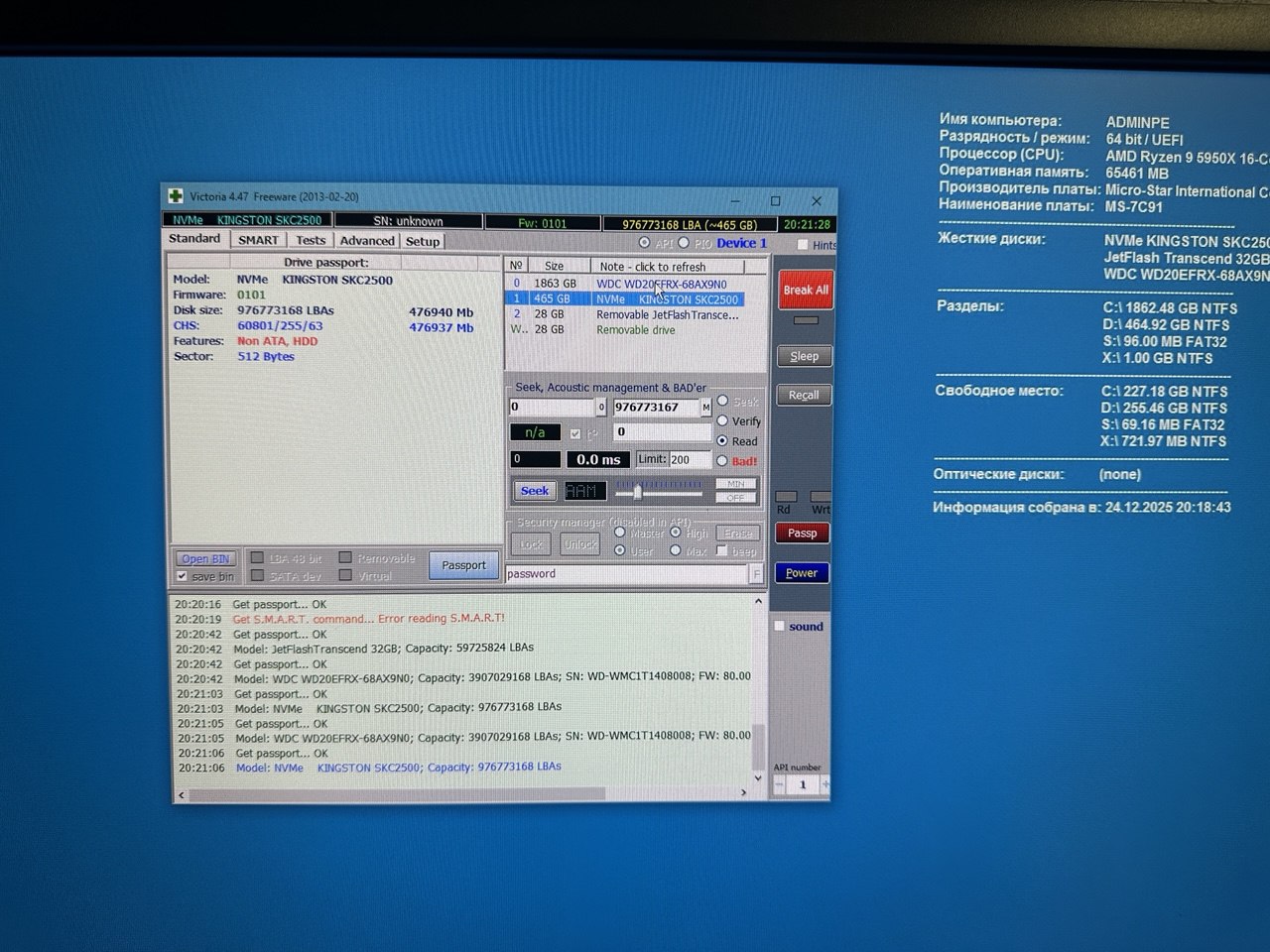This screenshot has width=1270, height=952.
Task: Click the log scroll-up arrow
Action: coord(759,602)
